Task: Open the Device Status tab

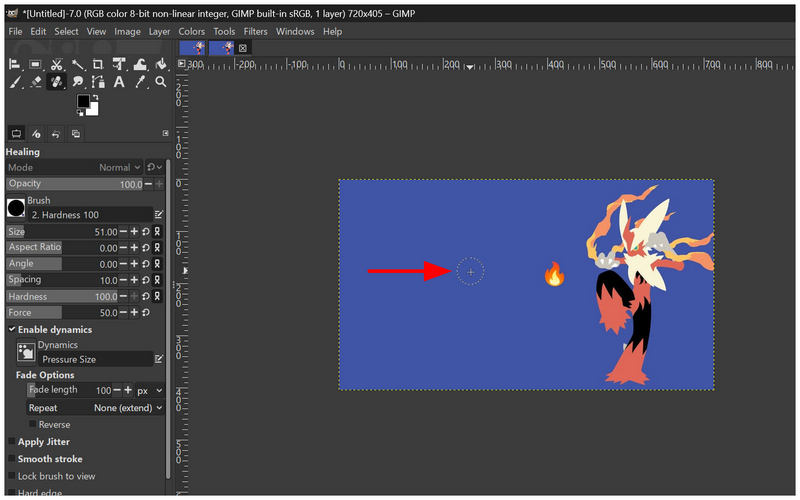Action: pyautogui.click(x=36, y=134)
